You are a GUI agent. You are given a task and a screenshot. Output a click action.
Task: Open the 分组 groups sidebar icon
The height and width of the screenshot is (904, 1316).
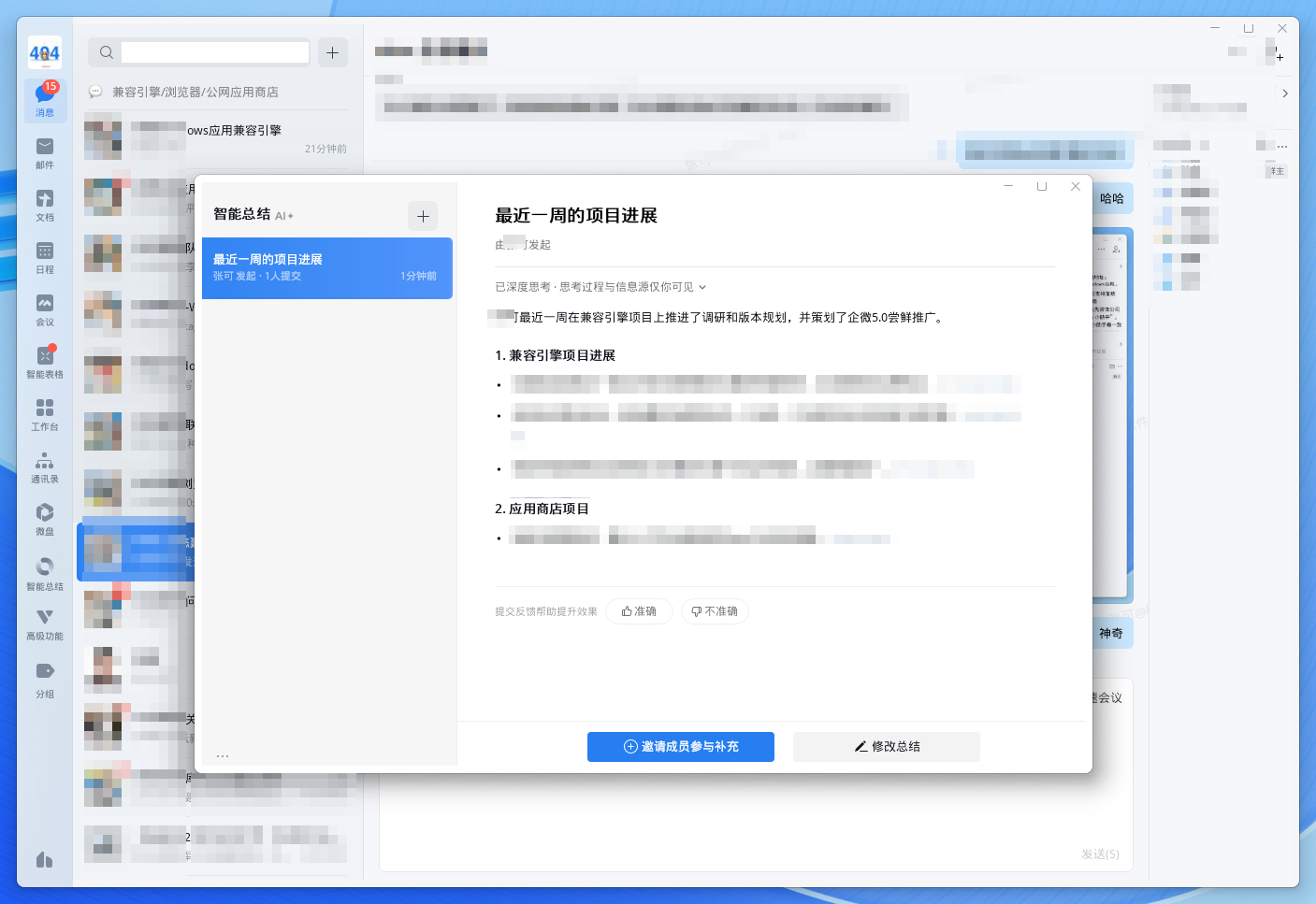(45, 681)
